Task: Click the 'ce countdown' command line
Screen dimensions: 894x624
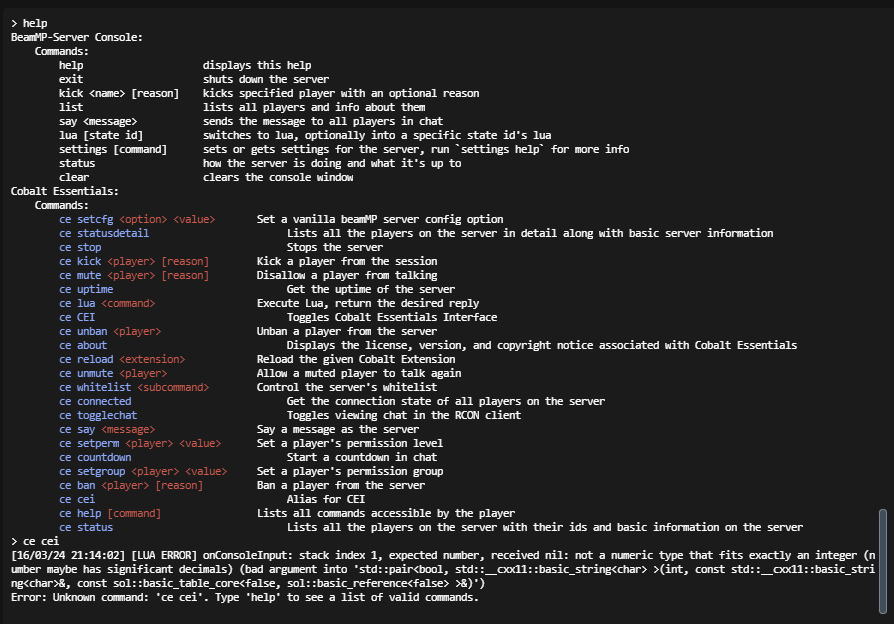Action: coord(95,457)
